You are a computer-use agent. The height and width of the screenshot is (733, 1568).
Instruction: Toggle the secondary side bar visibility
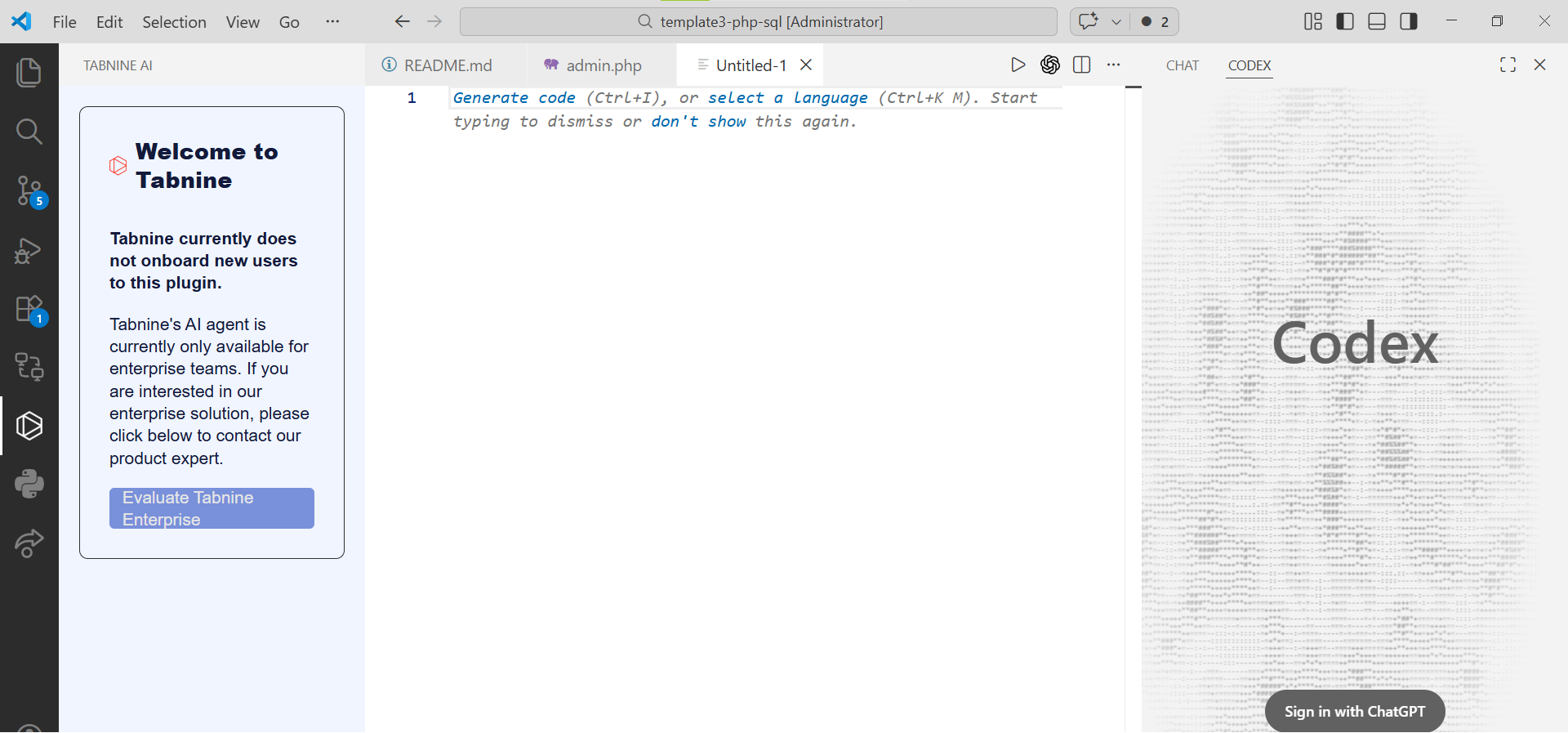1409,21
